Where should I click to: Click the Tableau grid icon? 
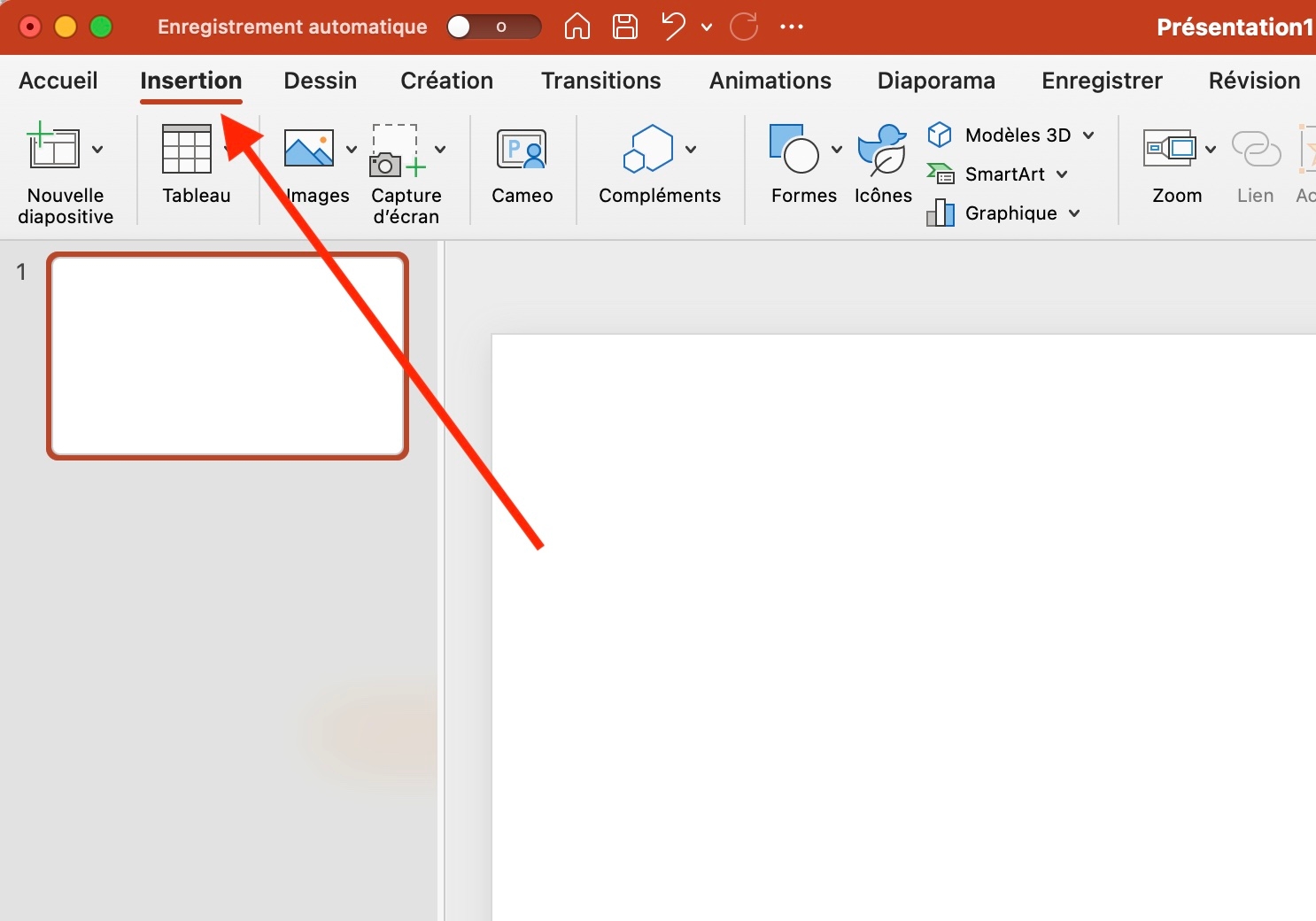(x=186, y=149)
